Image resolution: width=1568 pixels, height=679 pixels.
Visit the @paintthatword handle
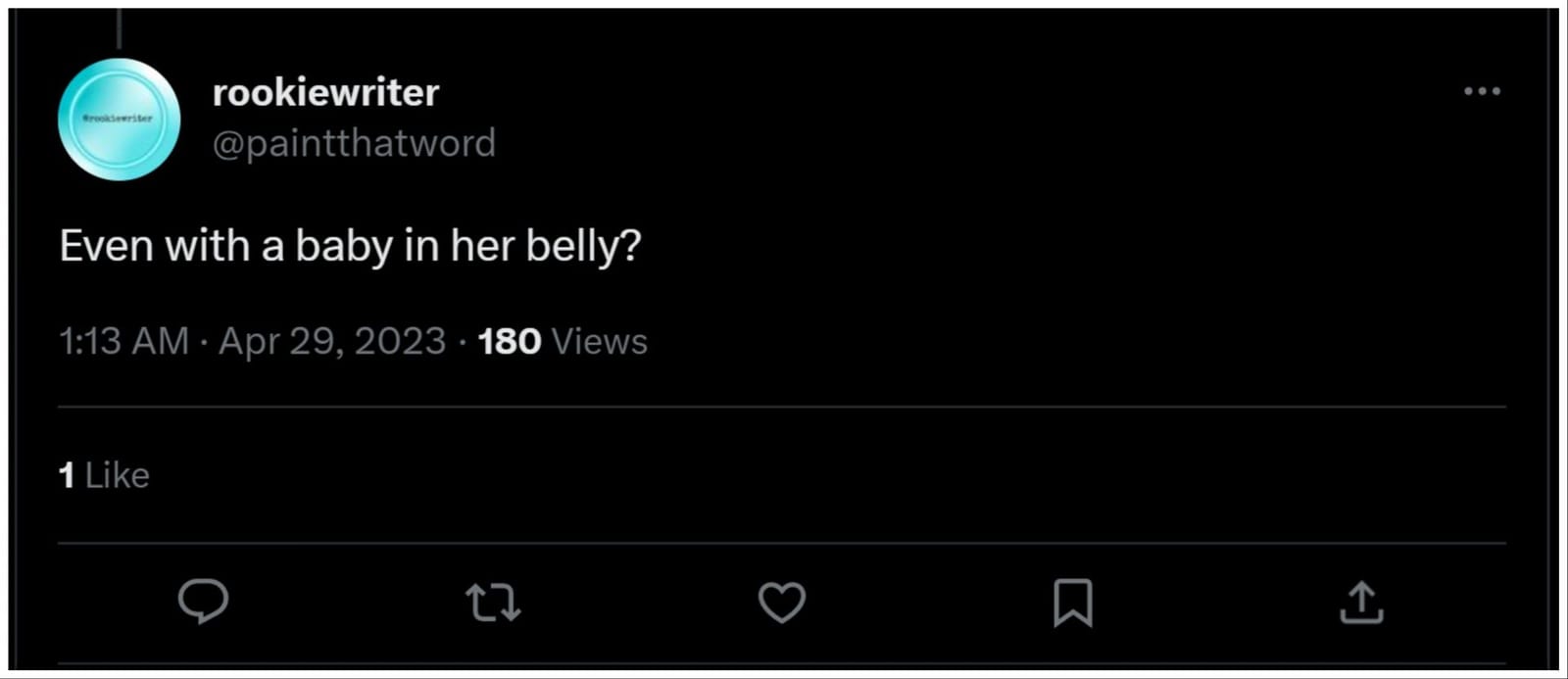(354, 143)
